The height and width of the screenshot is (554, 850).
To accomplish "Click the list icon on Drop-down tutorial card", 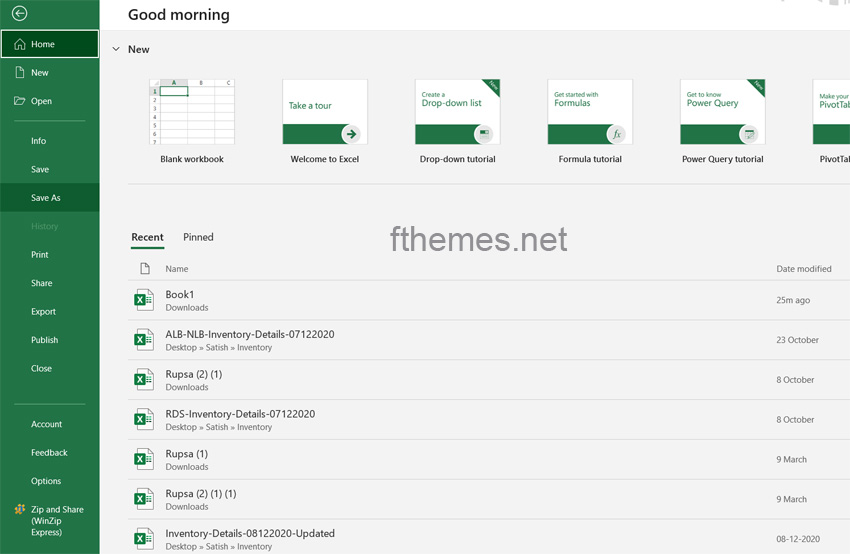I will coord(484,134).
